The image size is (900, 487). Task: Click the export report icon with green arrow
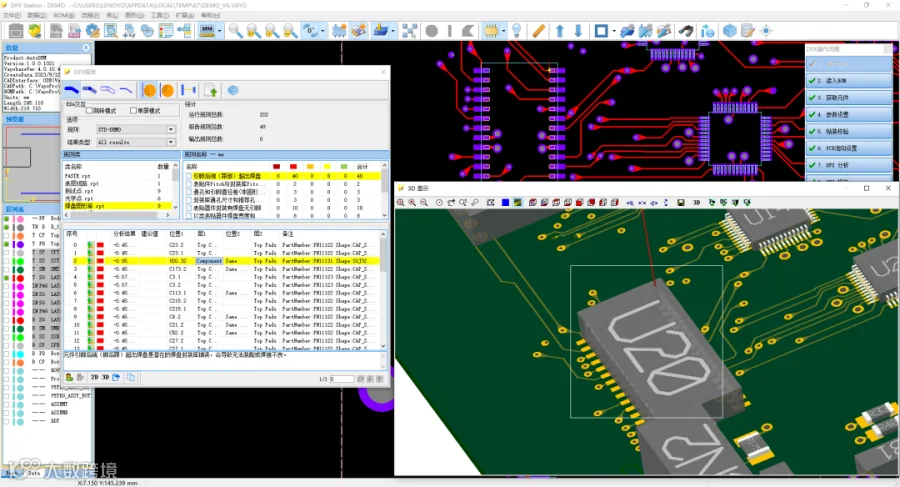[211, 90]
